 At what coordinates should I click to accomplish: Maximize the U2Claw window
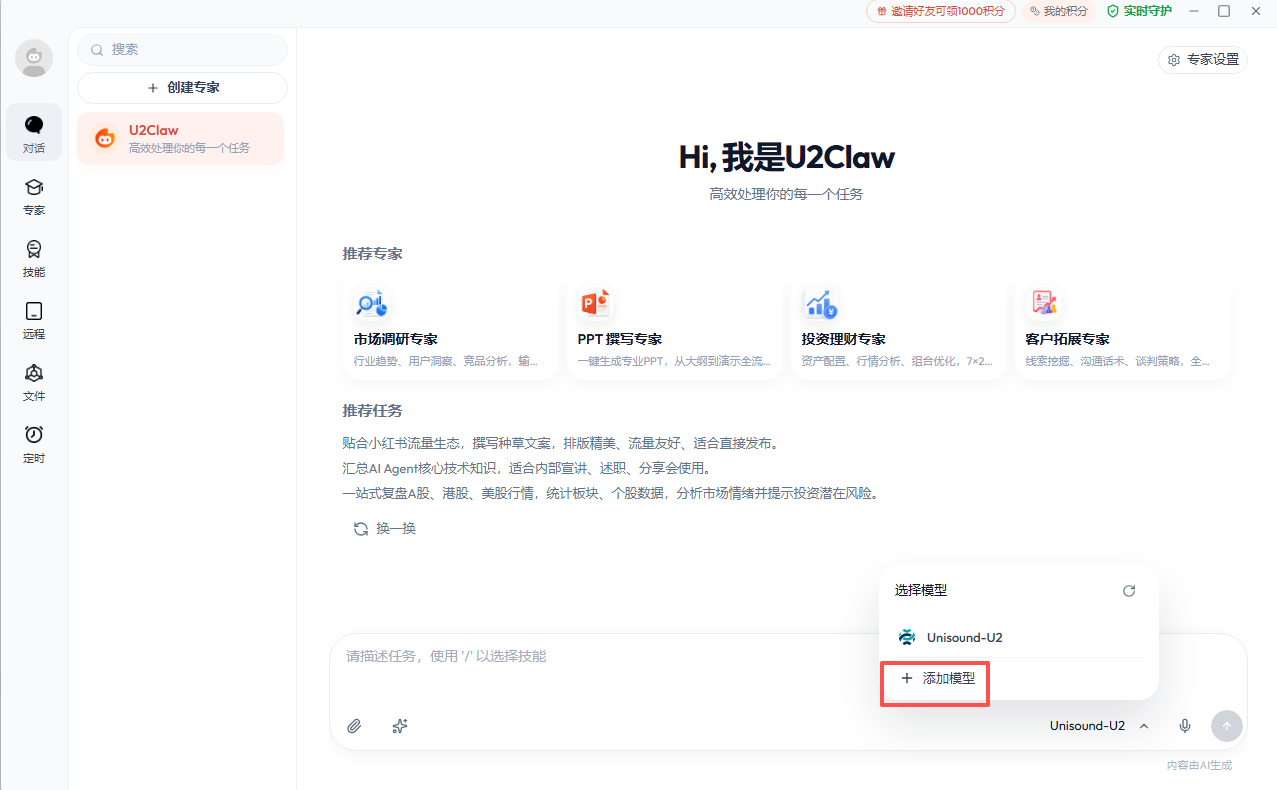point(1224,11)
